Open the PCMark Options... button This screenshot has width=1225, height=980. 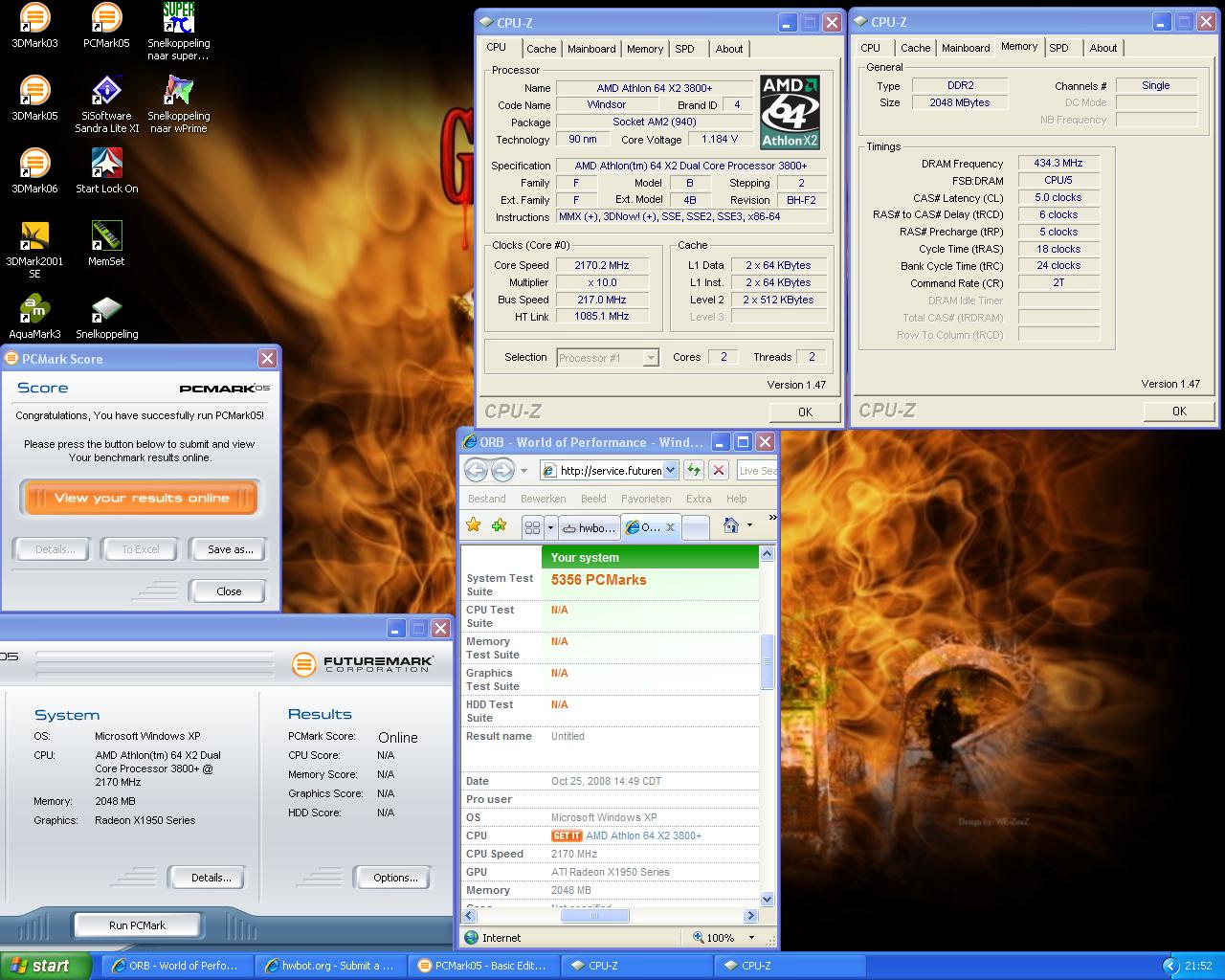(x=391, y=878)
